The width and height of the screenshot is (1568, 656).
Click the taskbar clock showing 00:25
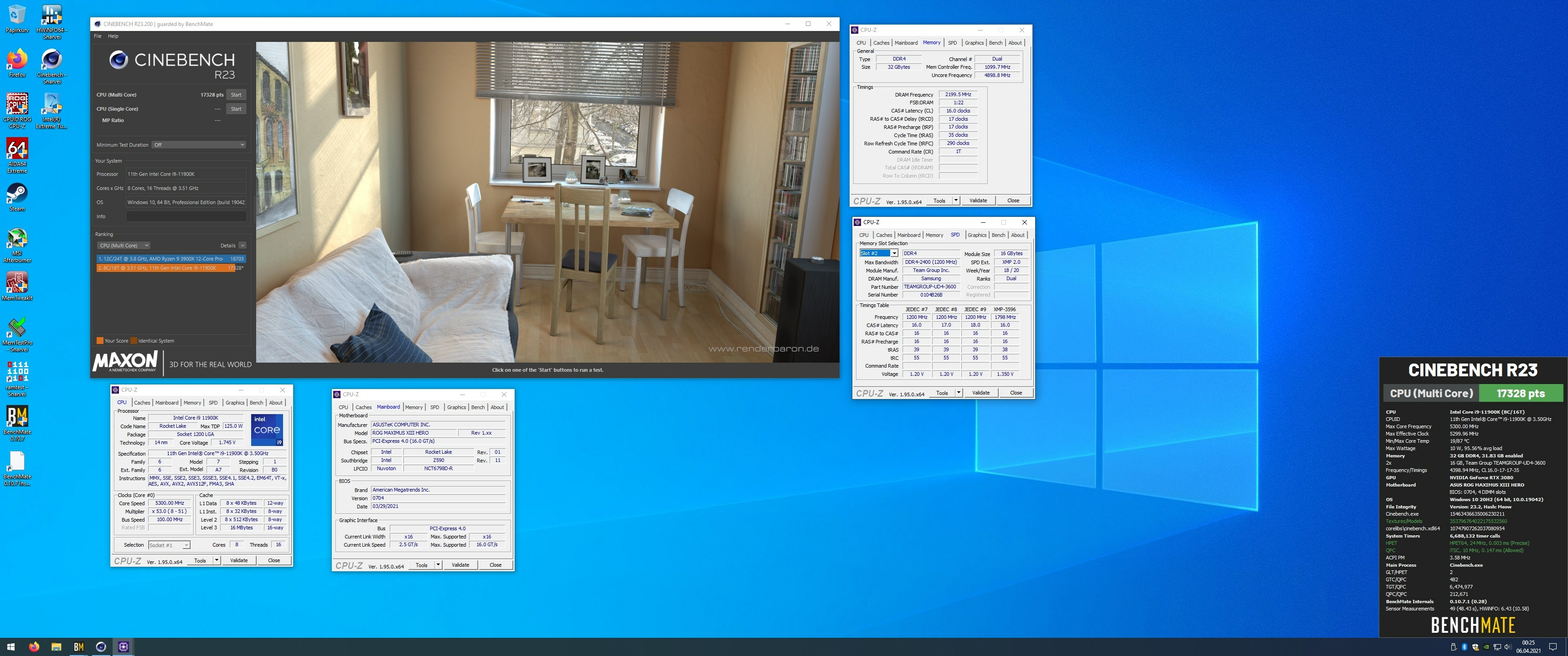point(1528,647)
